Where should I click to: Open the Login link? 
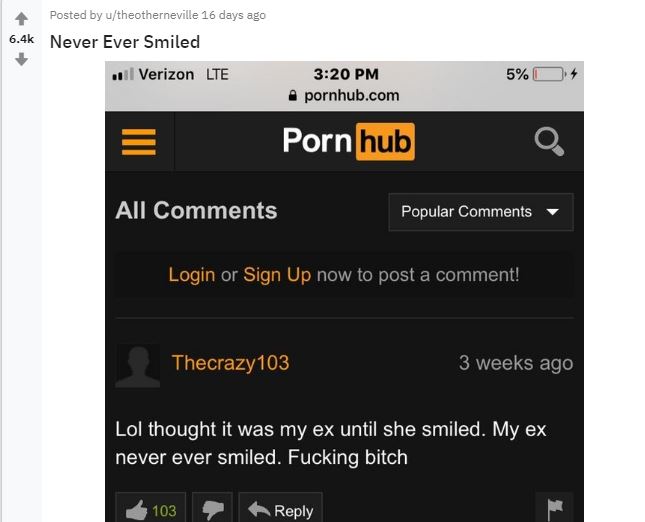tap(192, 275)
